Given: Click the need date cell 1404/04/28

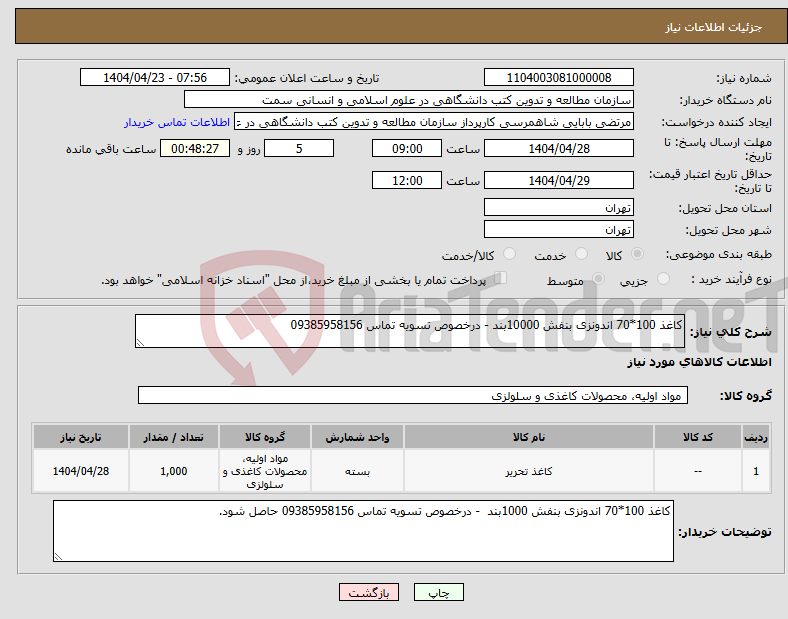Looking at the screenshot, I should click(x=80, y=471).
